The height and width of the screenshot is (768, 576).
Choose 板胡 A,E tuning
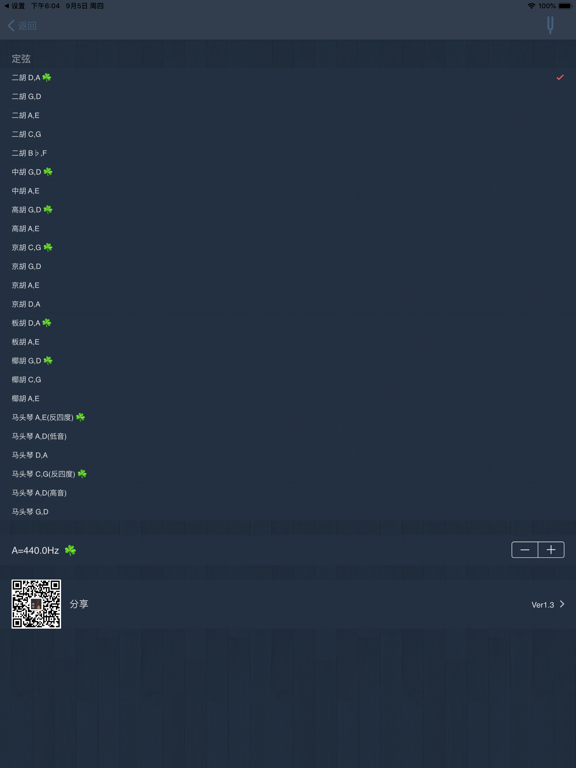(288, 341)
